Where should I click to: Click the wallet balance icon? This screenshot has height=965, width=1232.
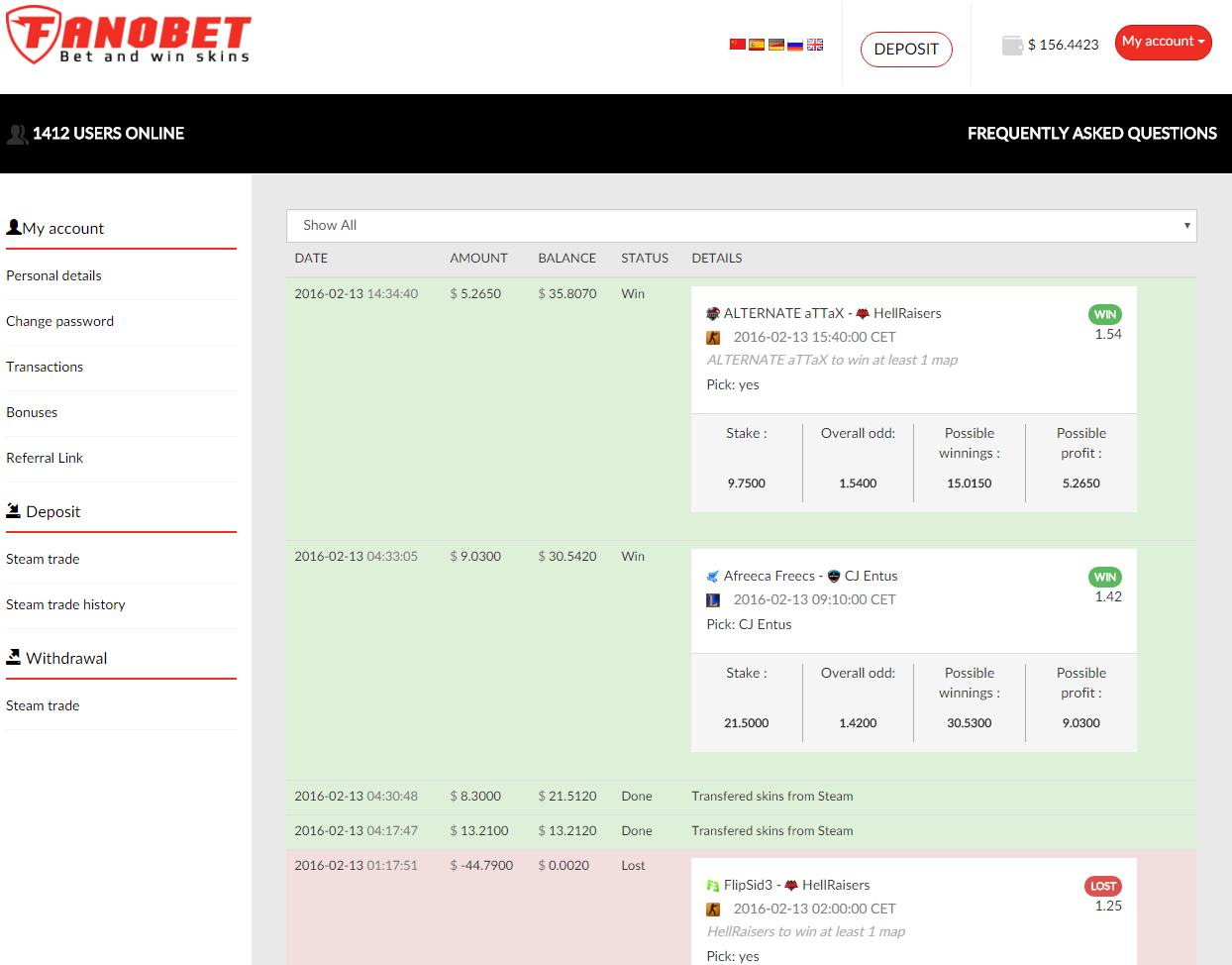[x=1012, y=46]
